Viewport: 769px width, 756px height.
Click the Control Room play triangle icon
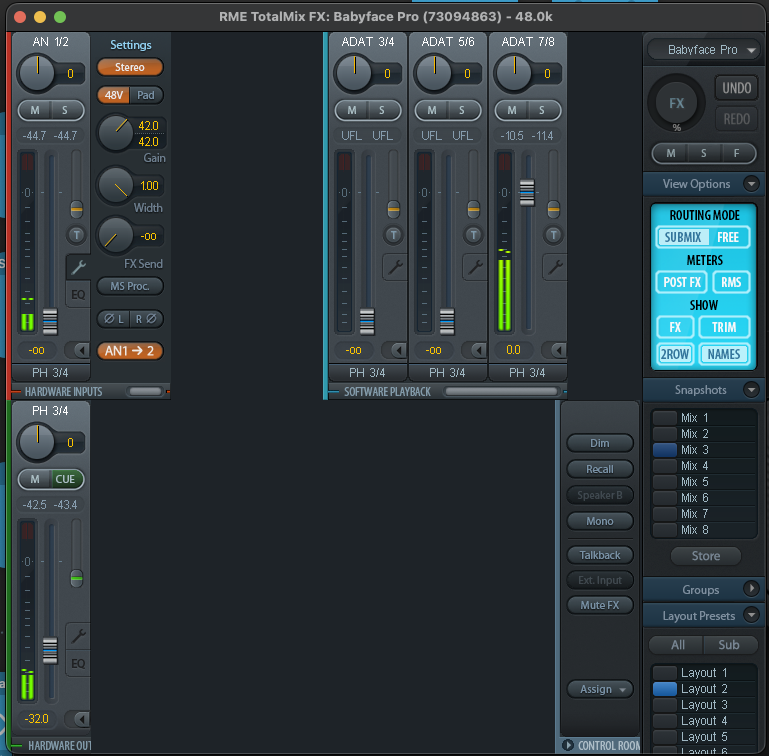click(x=567, y=745)
